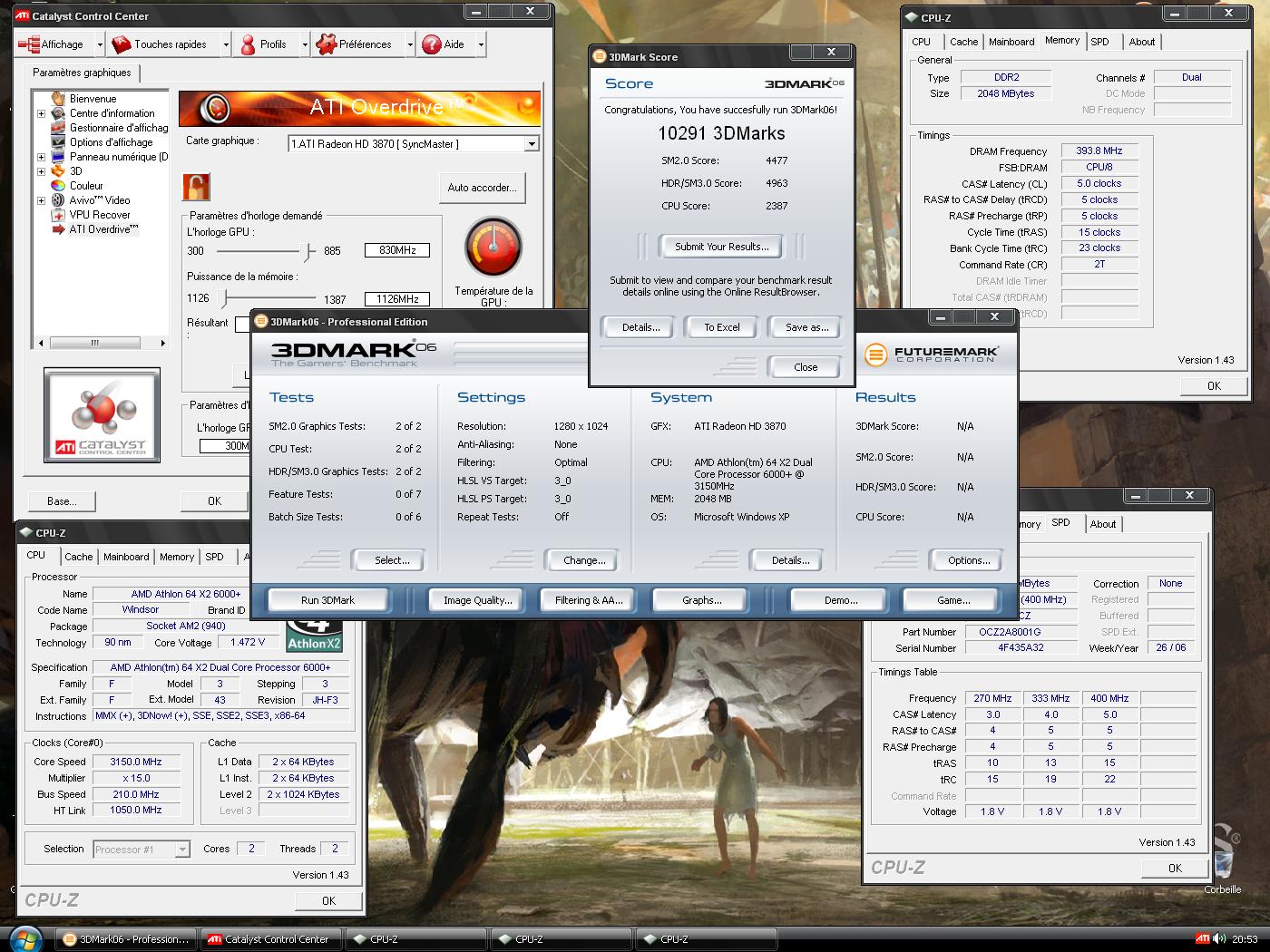Click the Graphs button
This screenshot has height=952, width=1270.
pyautogui.click(x=701, y=600)
